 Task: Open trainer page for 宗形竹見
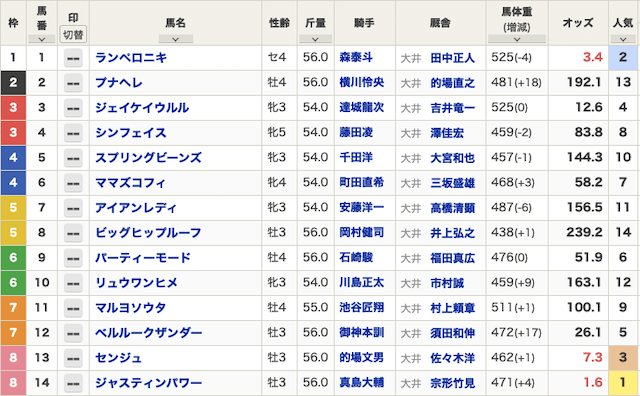(x=453, y=383)
